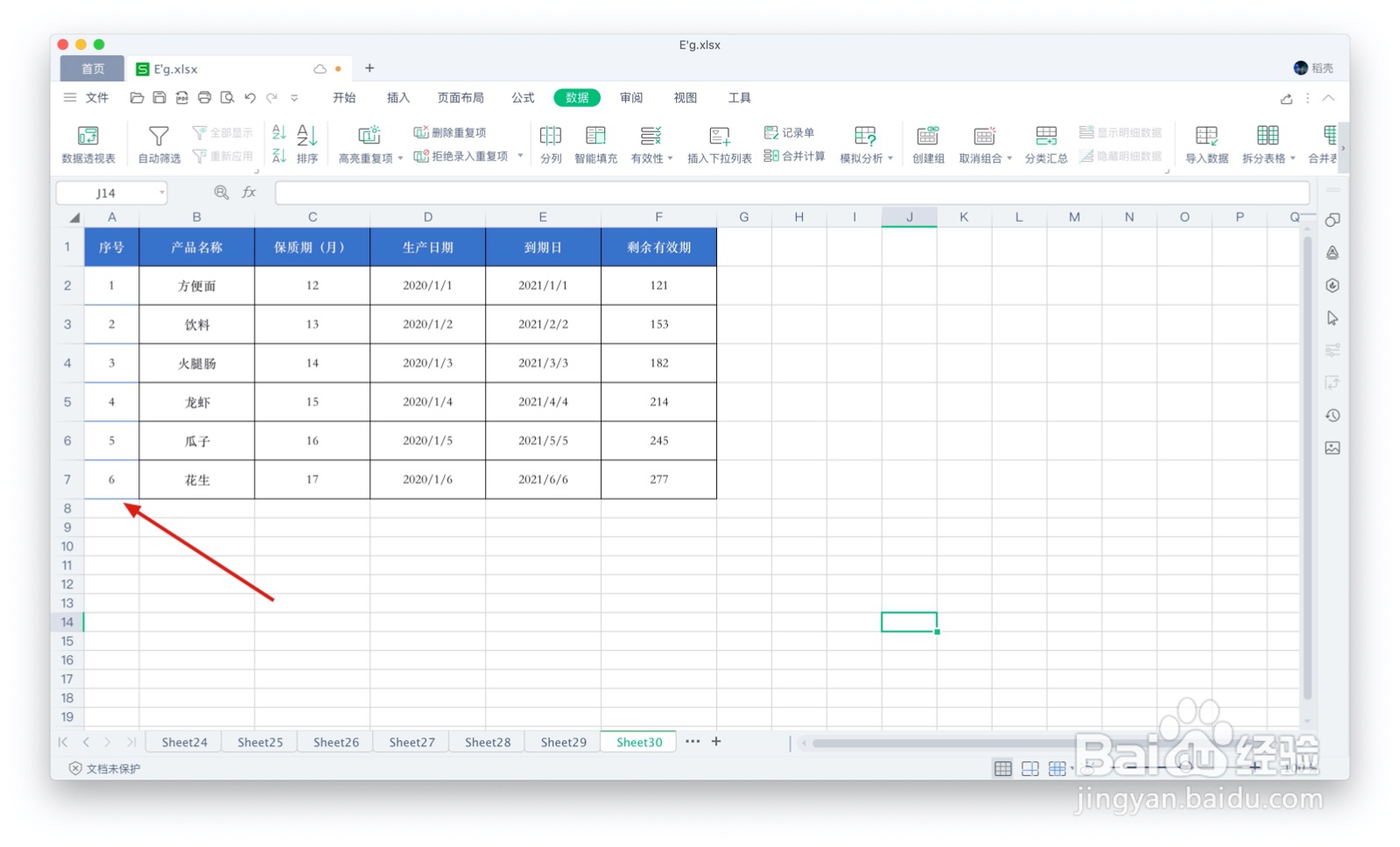Show more sheets via the ellipsis
This screenshot has width=1400, height=847.
click(x=693, y=741)
